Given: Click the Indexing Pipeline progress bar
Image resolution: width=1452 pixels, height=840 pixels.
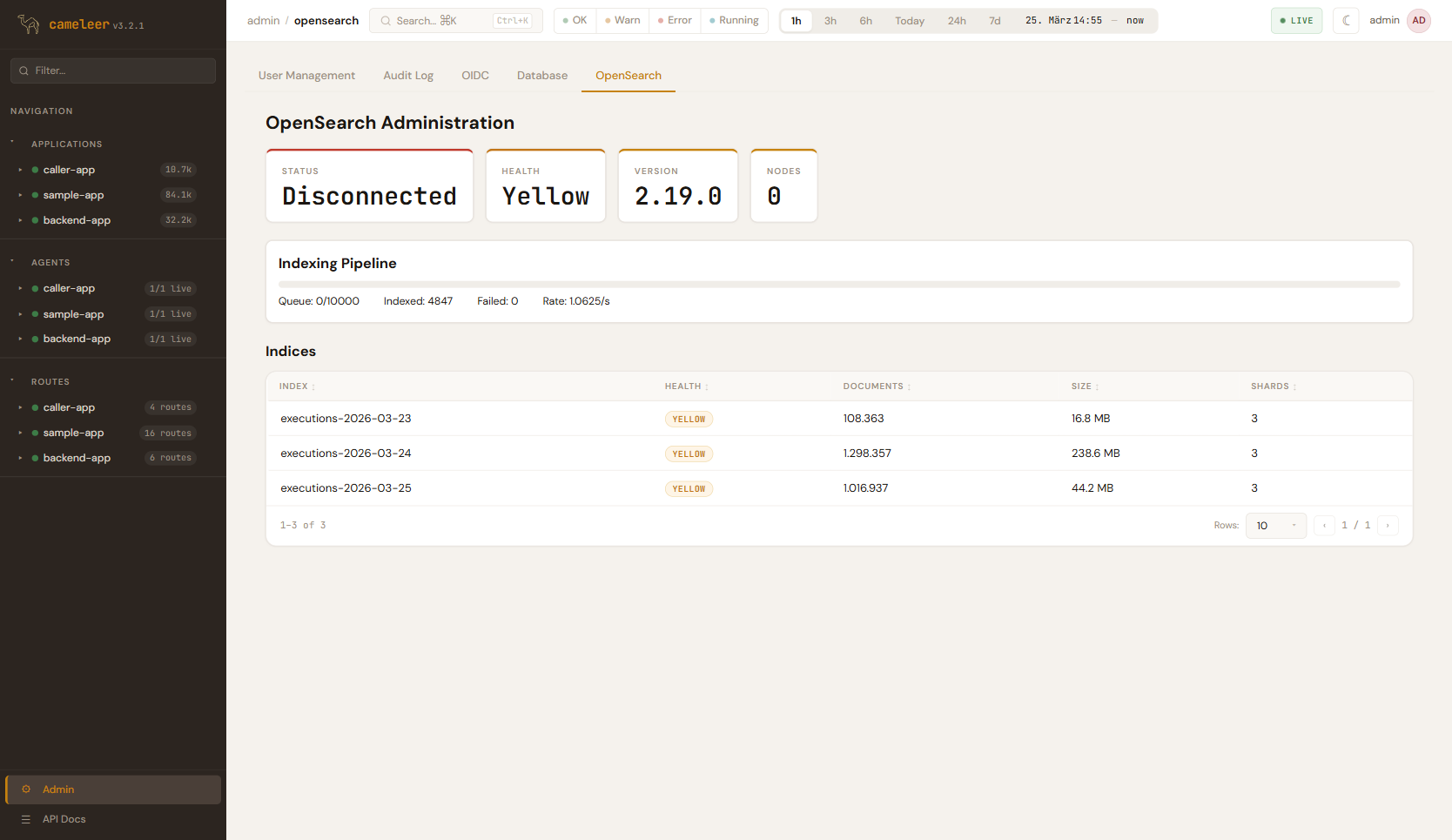Looking at the screenshot, I should coord(838,284).
